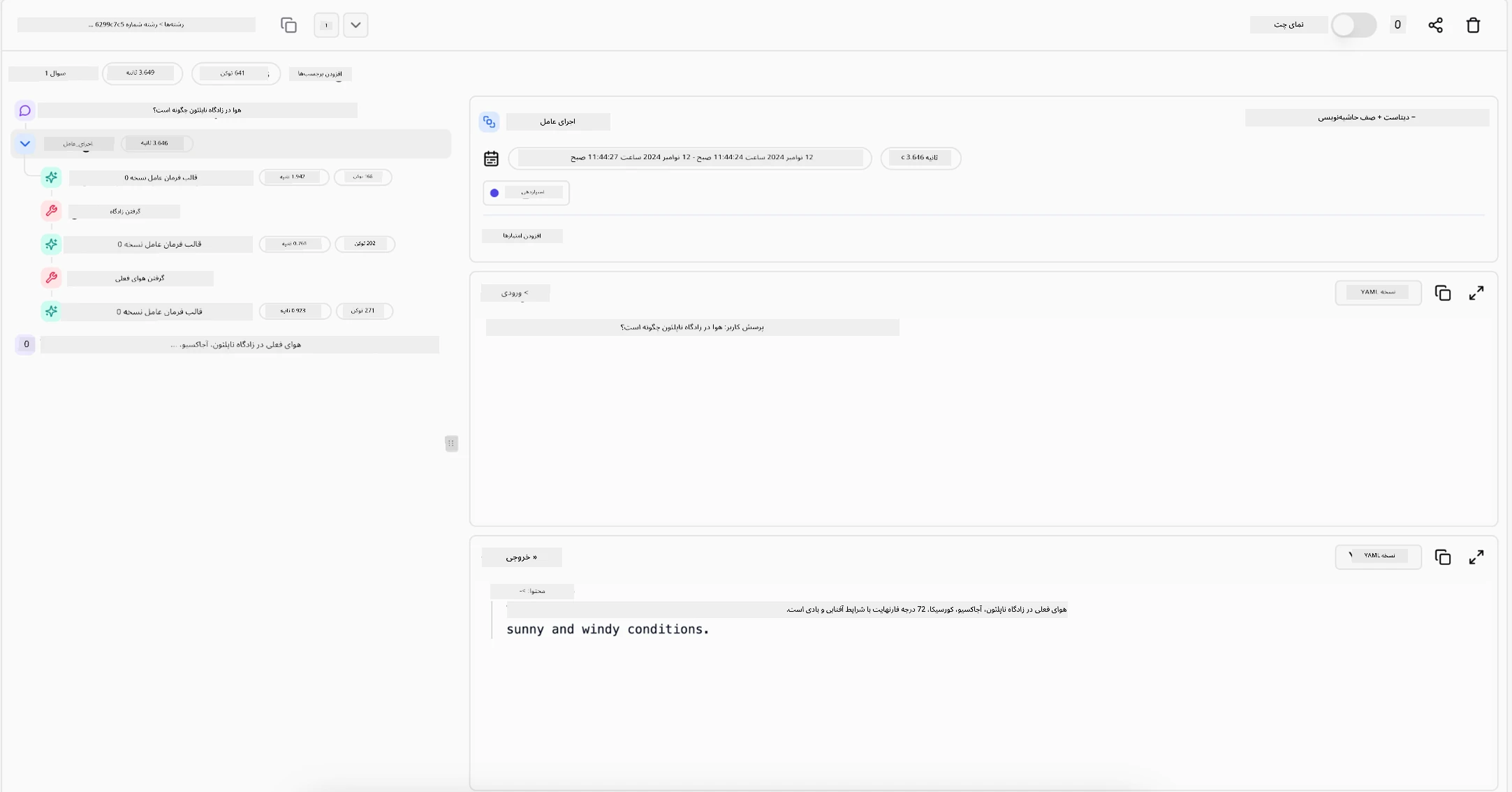Click the share icon in top bar
The width and height of the screenshot is (1512, 792).
click(1435, 25)
